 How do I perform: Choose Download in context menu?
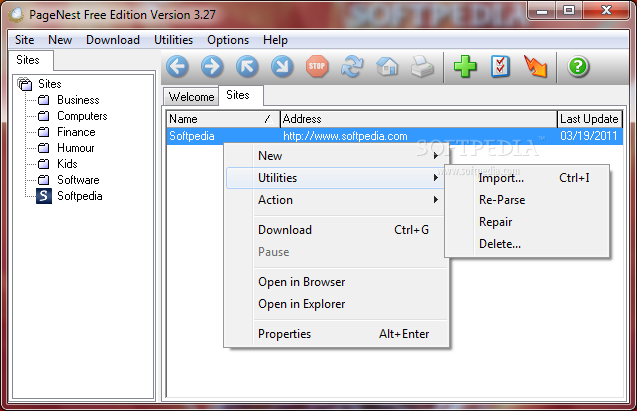coord(336,230)
